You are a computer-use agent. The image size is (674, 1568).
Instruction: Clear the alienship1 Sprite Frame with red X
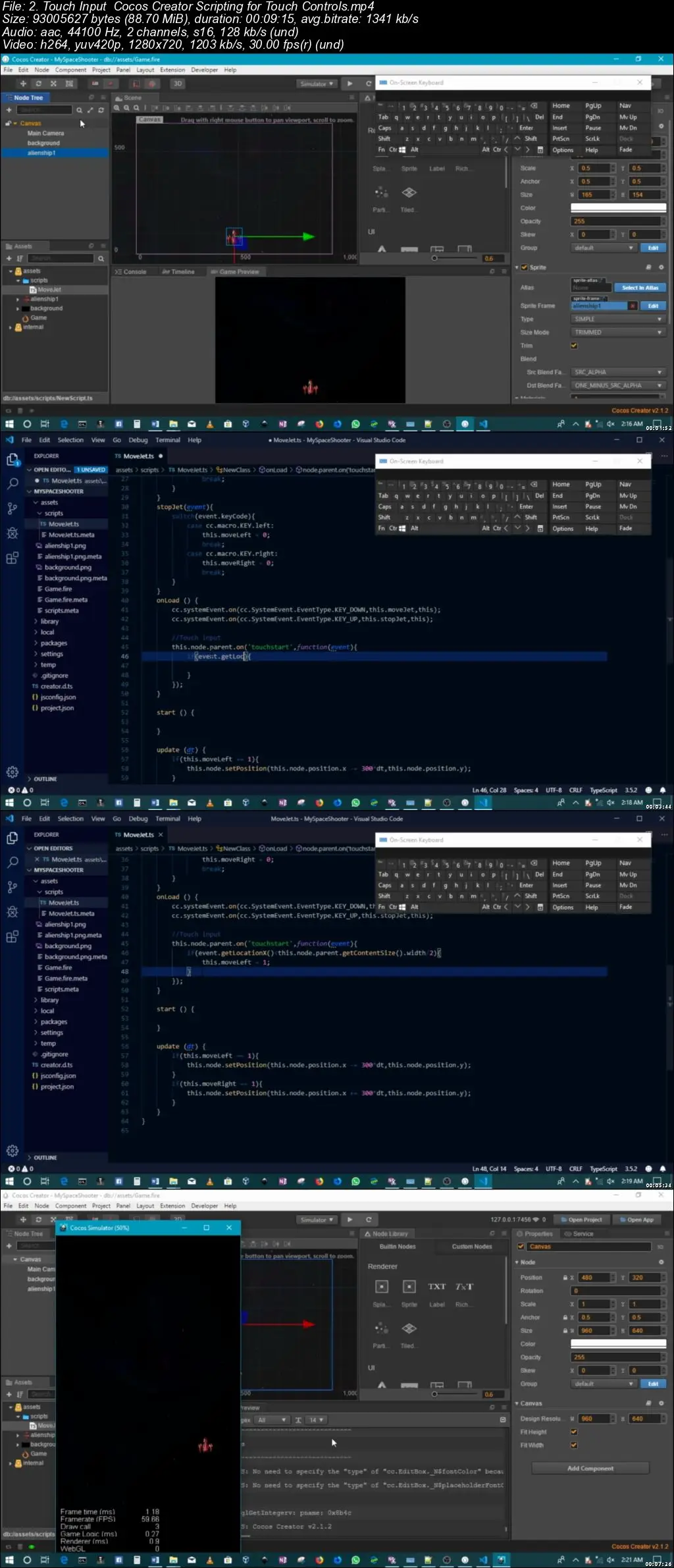[633, 306]
